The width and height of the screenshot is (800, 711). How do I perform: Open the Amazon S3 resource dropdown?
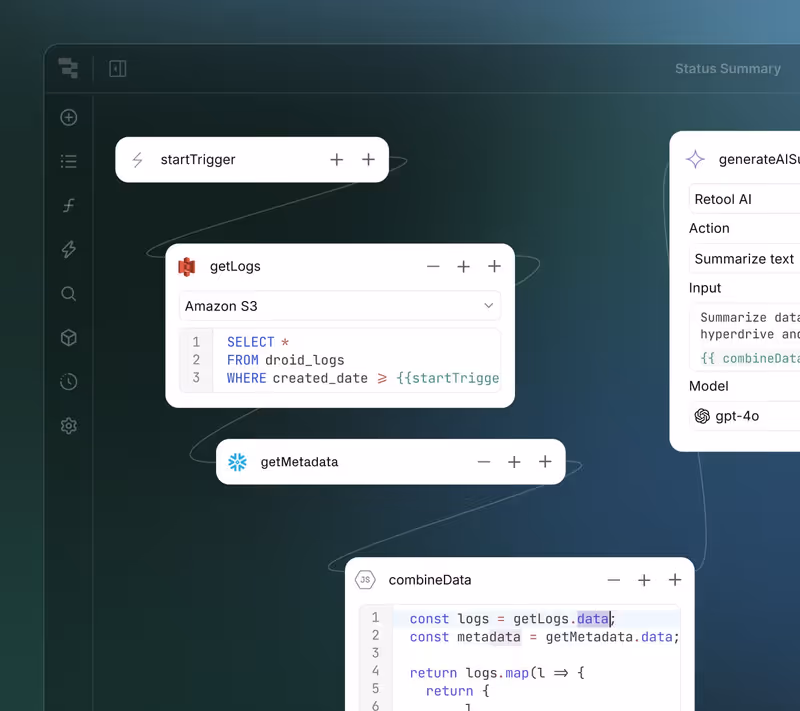[340, 306]
